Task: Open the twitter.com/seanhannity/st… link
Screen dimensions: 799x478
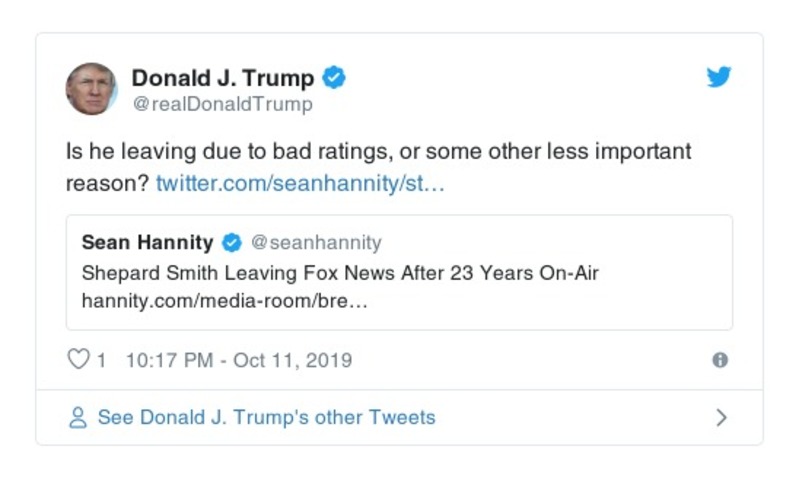Action: pos(300,184)
